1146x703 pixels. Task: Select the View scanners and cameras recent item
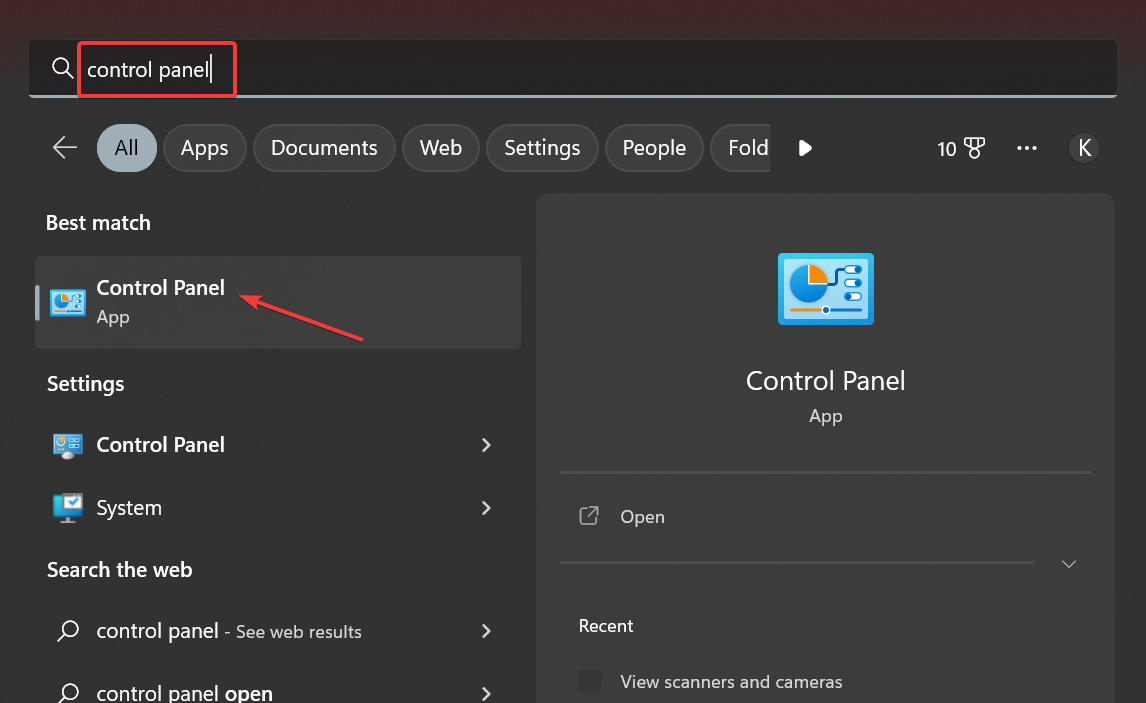point(732,681)
